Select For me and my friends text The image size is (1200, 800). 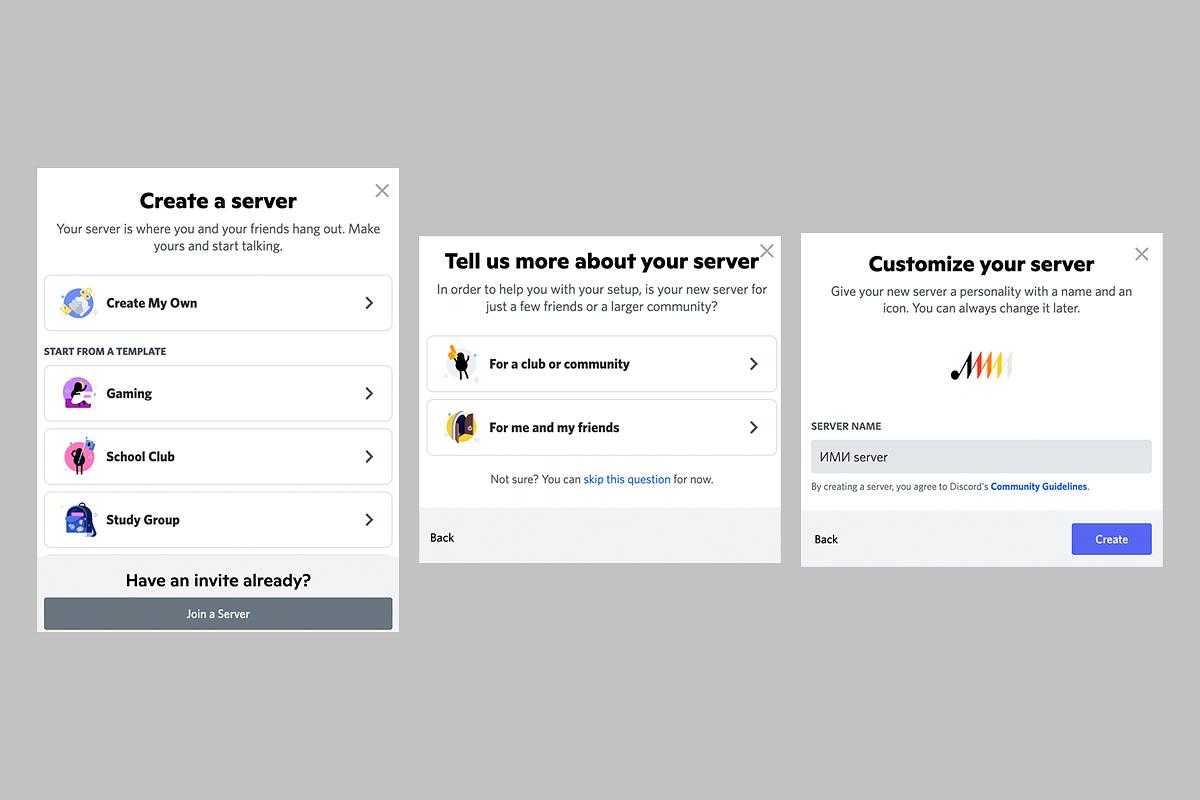[x=554, y=427]
